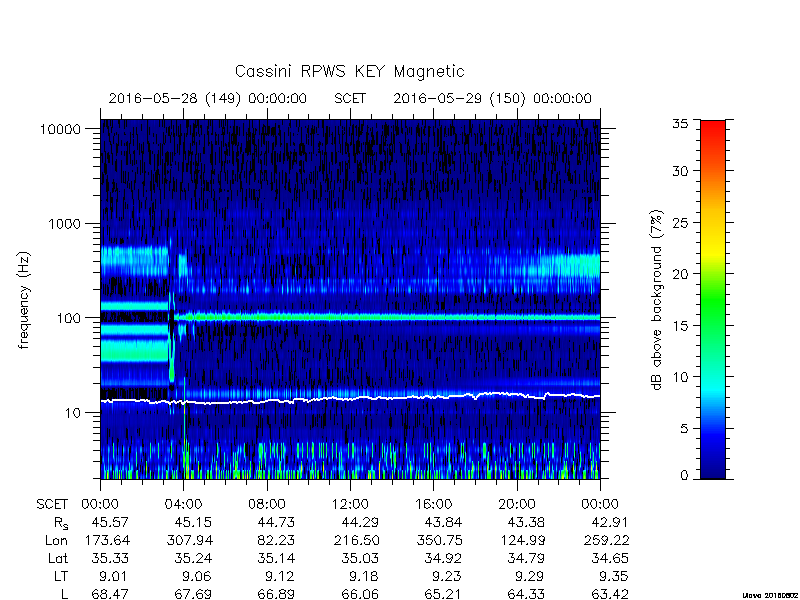The image size is (800, 600).
Task: Click LT value '9.35'
Action: click(x=614, y=576)
